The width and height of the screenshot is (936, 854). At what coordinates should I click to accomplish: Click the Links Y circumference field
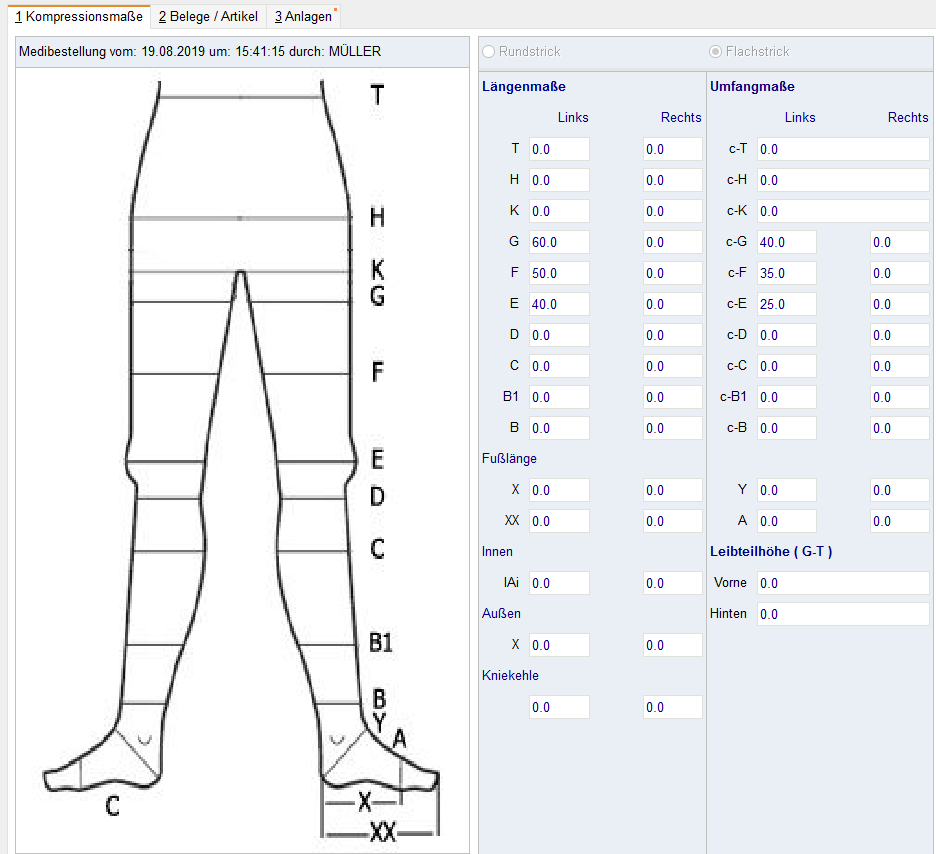coord(786,490)
